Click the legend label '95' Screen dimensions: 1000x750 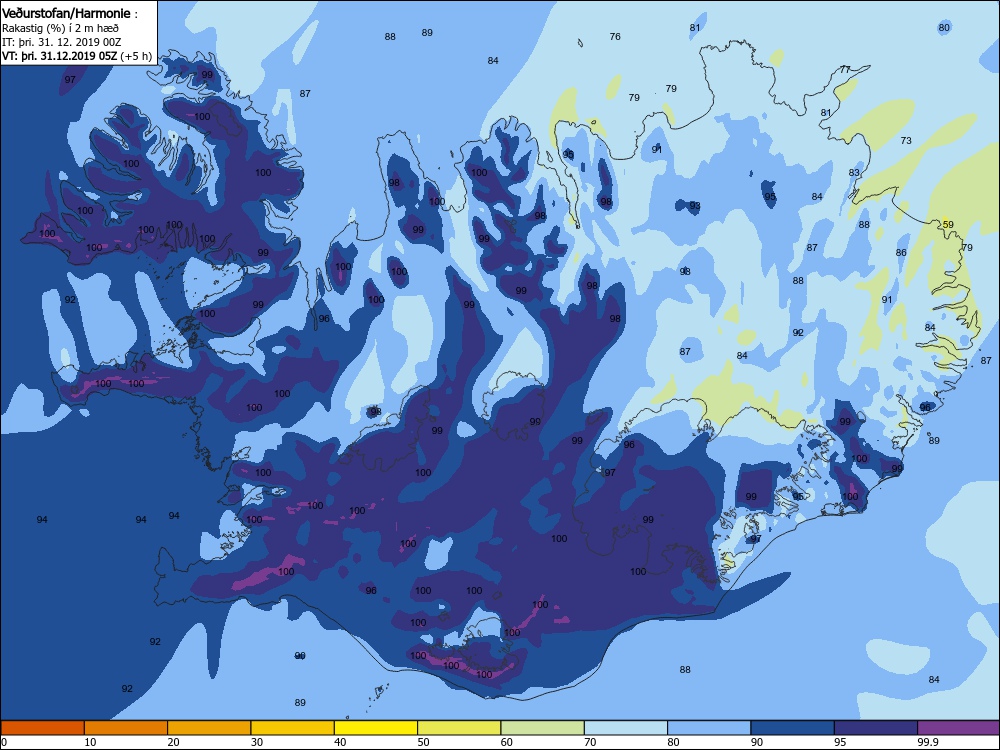[841, 742]
